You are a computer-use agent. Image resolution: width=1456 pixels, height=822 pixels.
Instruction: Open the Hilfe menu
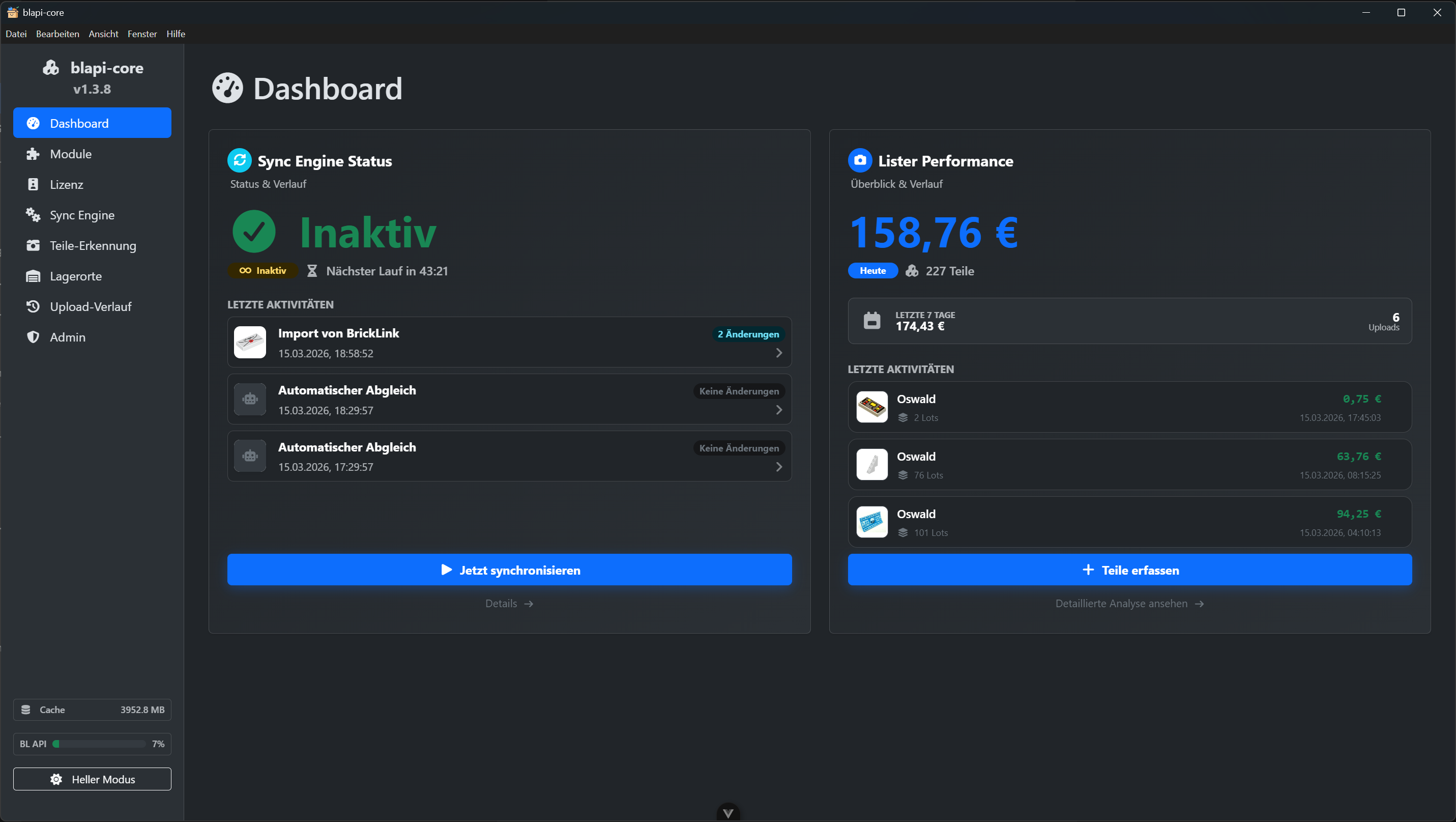point(176,34)
